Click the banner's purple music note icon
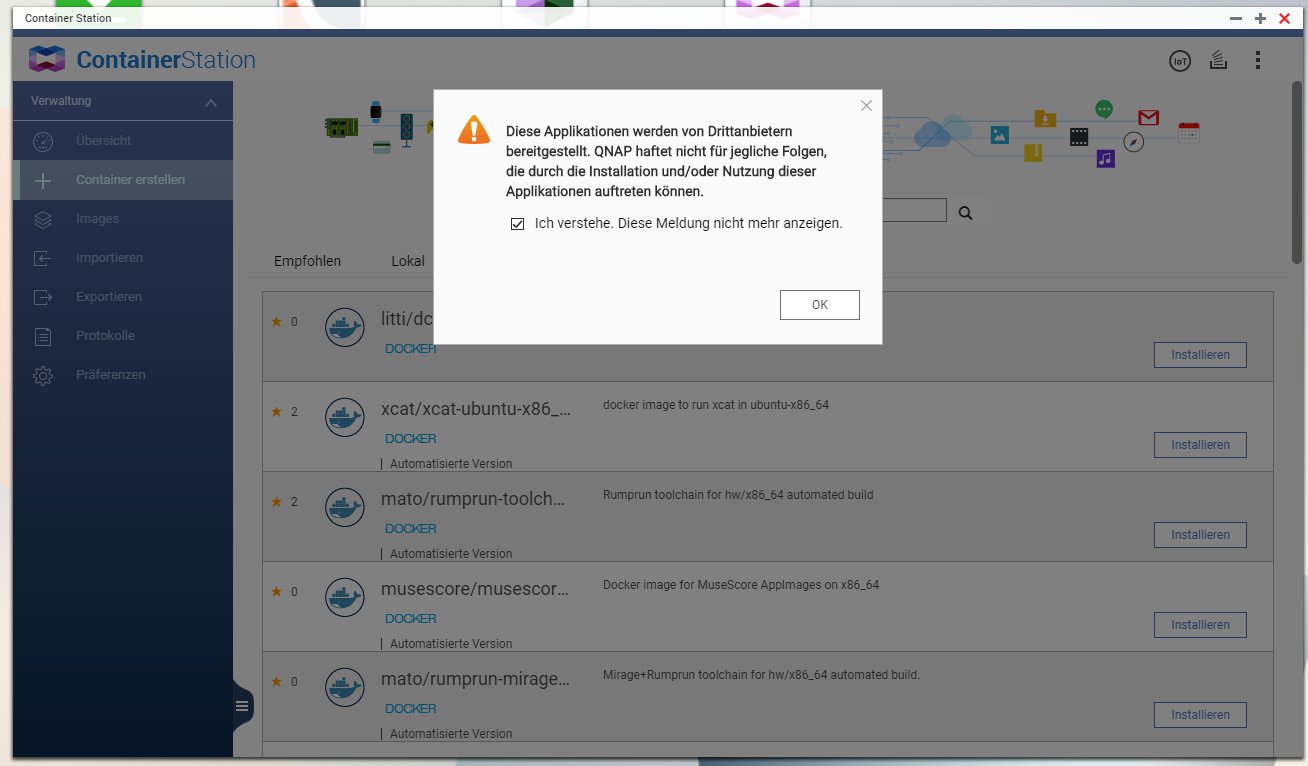 coord(1105,158)
